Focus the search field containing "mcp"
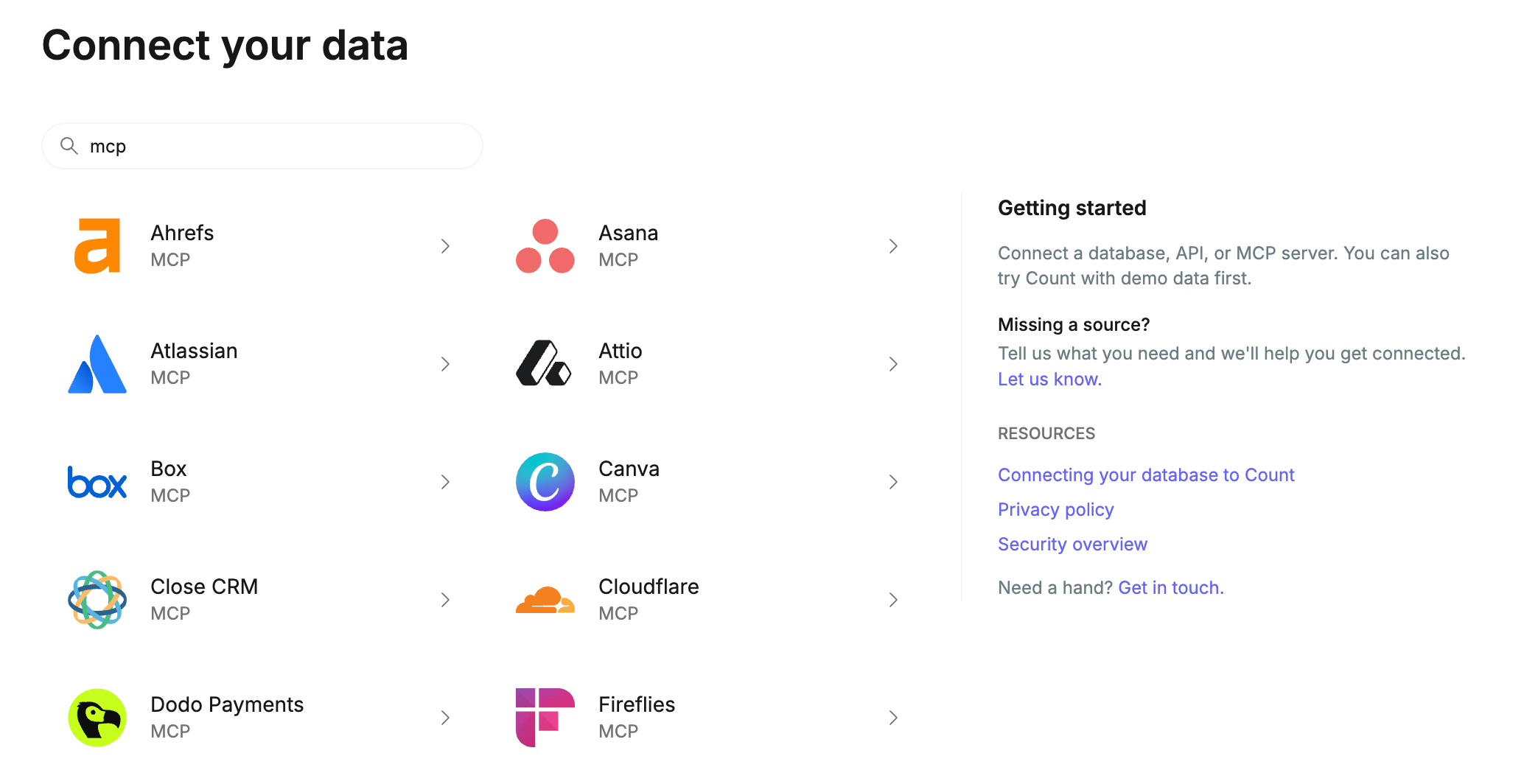 coord(262,146)
